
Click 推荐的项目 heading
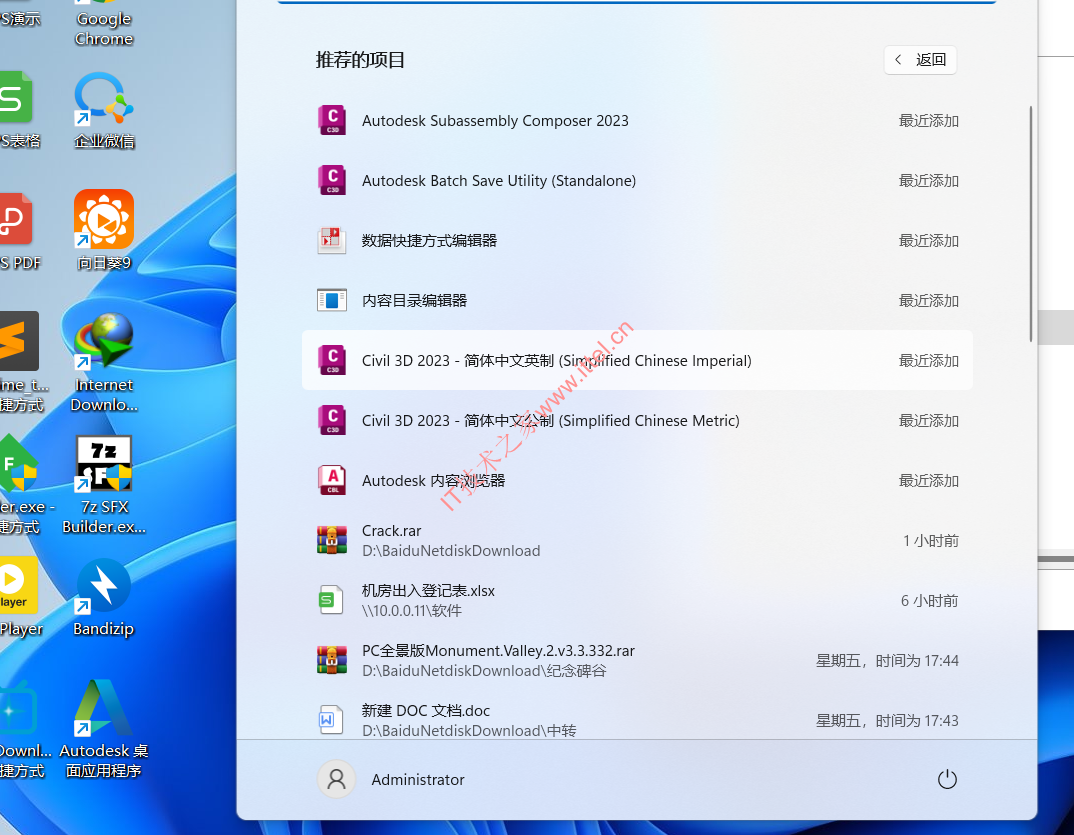tap(360, 60)
